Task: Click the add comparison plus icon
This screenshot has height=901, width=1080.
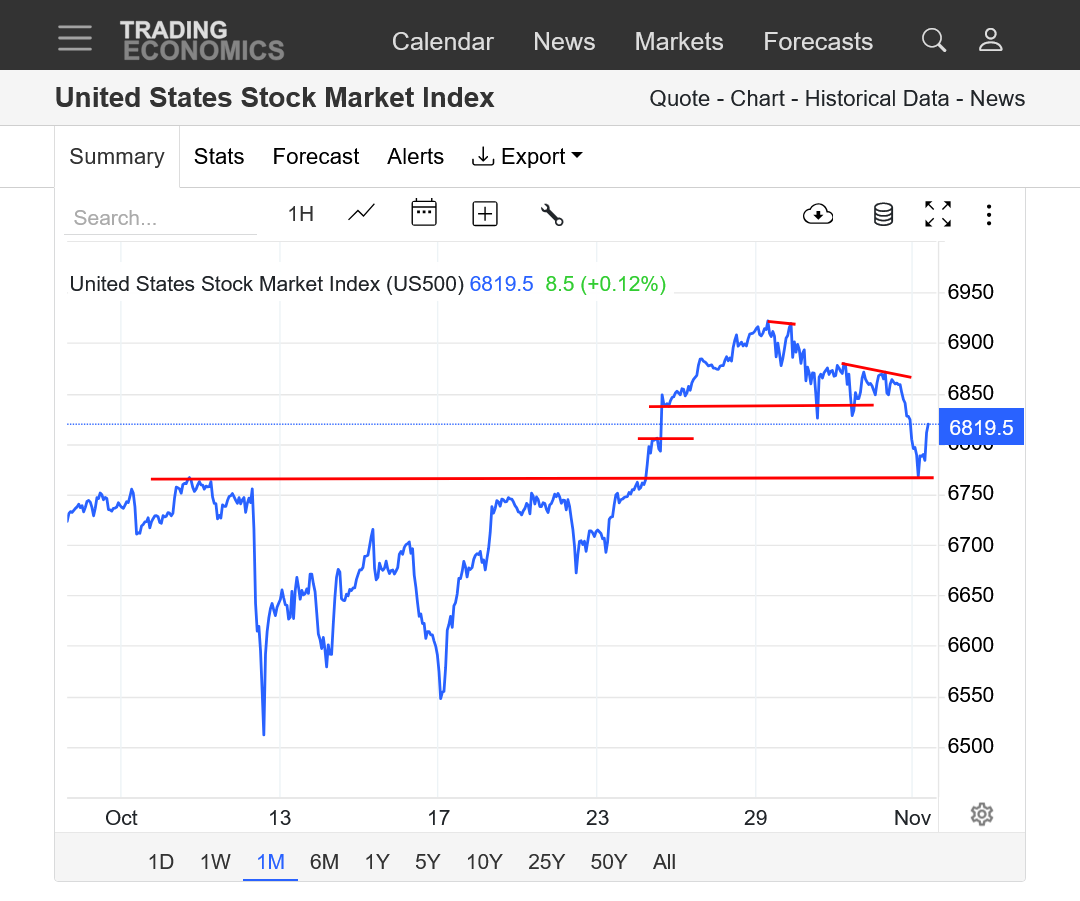Action: 485,213
